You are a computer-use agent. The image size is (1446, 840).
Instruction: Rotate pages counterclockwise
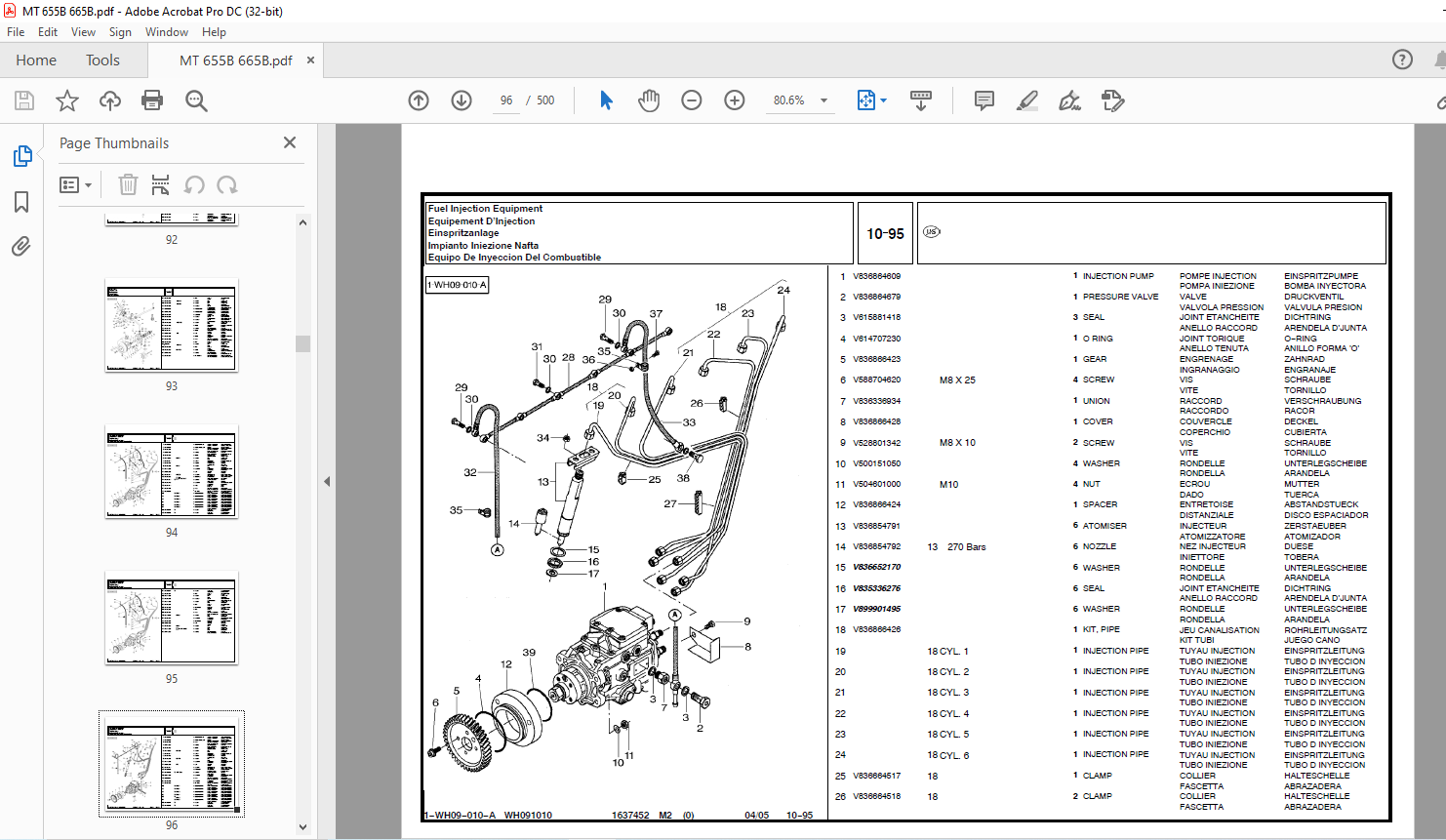pyautogui.click(x=194, y=184)
